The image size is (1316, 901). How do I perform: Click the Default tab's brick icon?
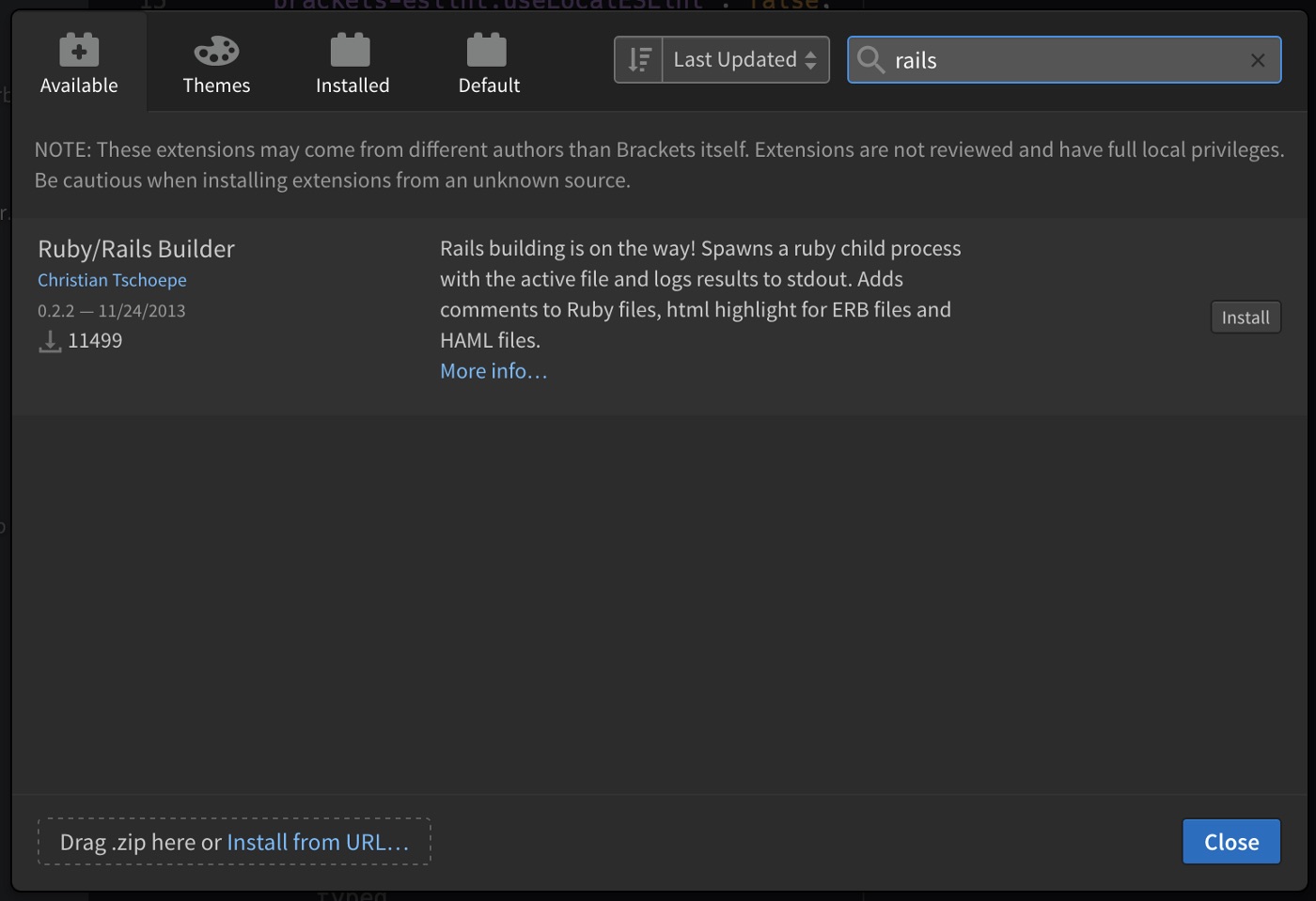[x=487, y=50]
